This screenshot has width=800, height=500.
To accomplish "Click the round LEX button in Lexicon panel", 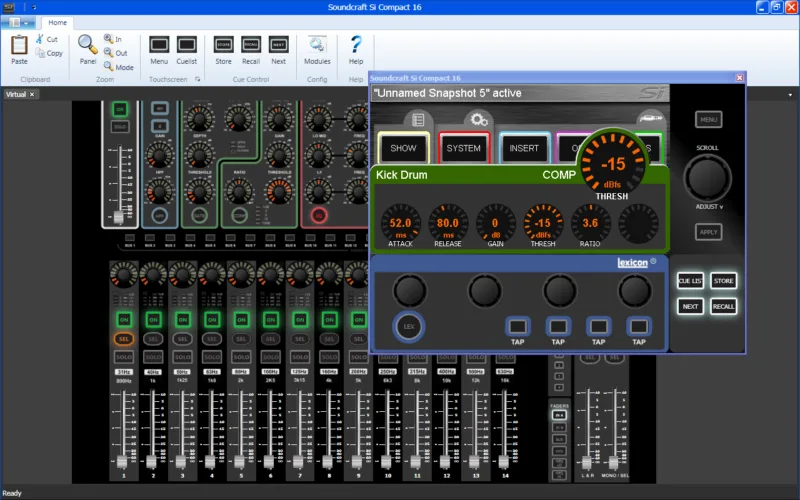I will [x=409, y=327].
